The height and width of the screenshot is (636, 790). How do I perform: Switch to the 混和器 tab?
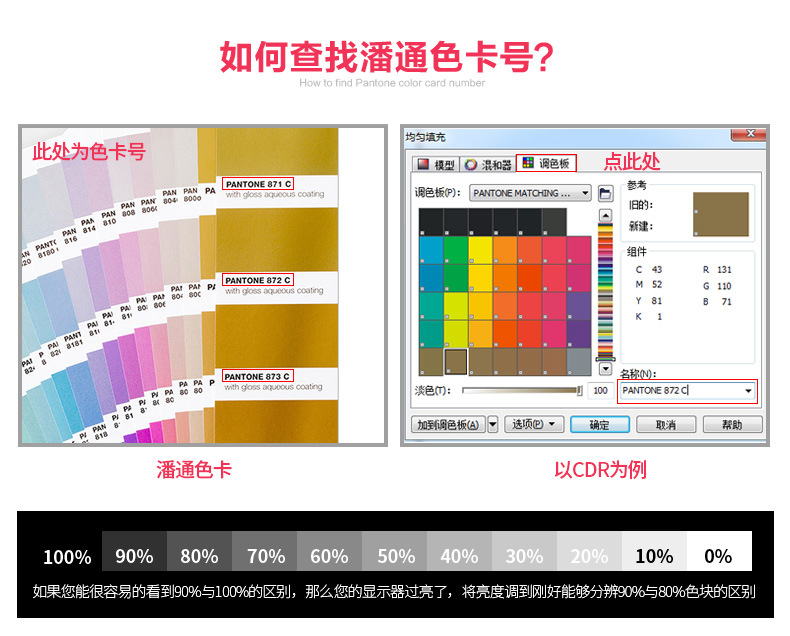click(x=487, y=164)
